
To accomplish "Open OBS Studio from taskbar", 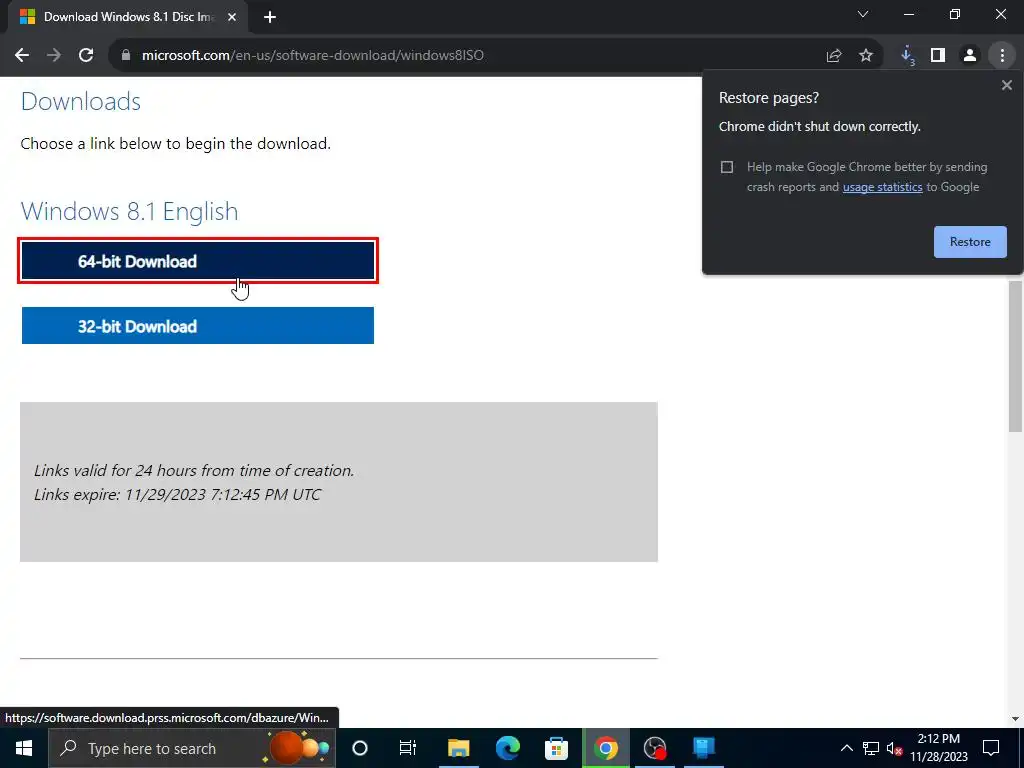I will (655, 748).
